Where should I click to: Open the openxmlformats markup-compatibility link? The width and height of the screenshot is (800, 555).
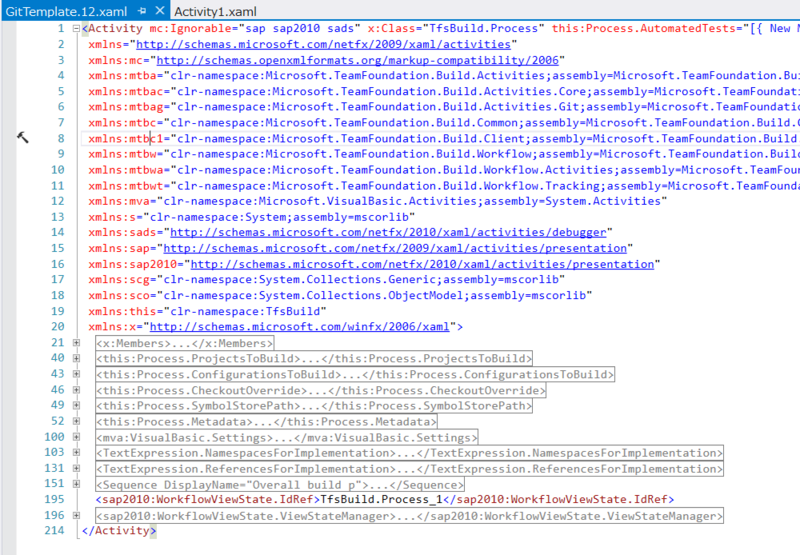(x=357, y=60)
